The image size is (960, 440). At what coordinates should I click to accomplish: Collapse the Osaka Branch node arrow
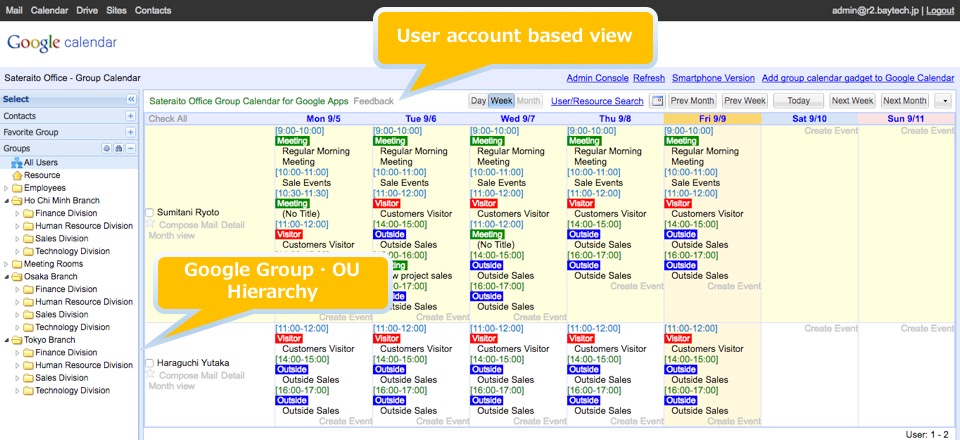point(6,277)
